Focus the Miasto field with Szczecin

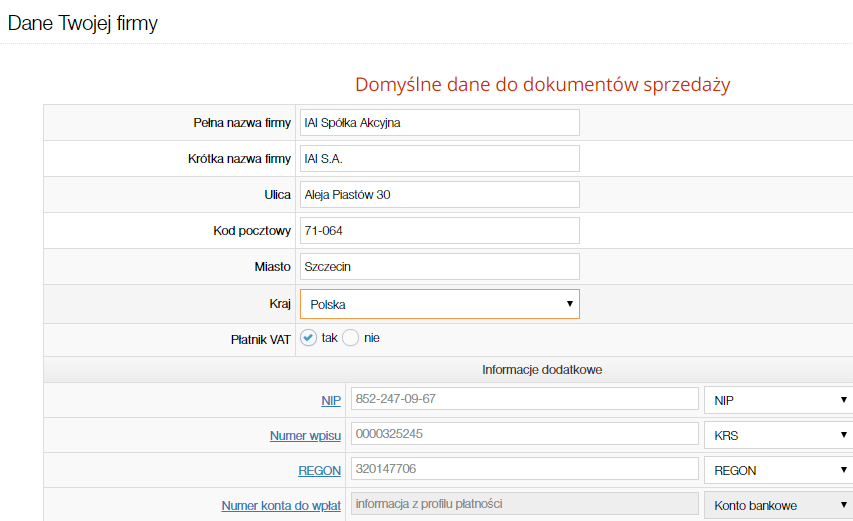(440, 266)
